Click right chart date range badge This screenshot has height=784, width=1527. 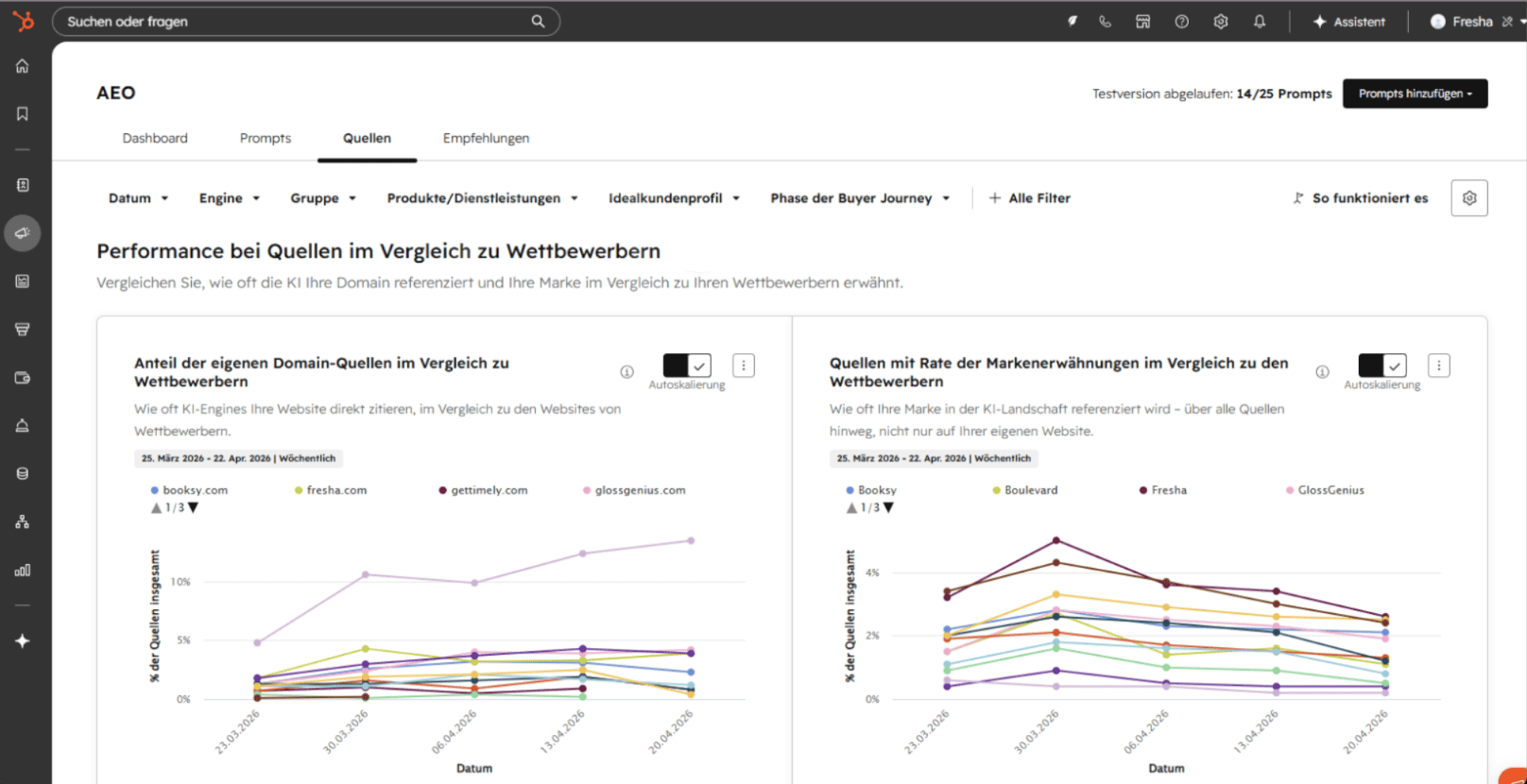[x=934, y=458]
